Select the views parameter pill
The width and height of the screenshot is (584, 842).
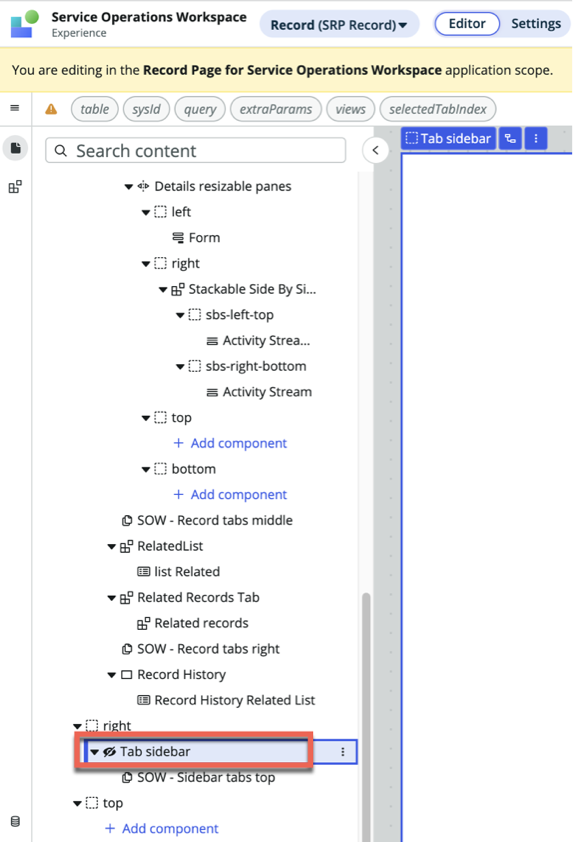click(x=350, y=109)
